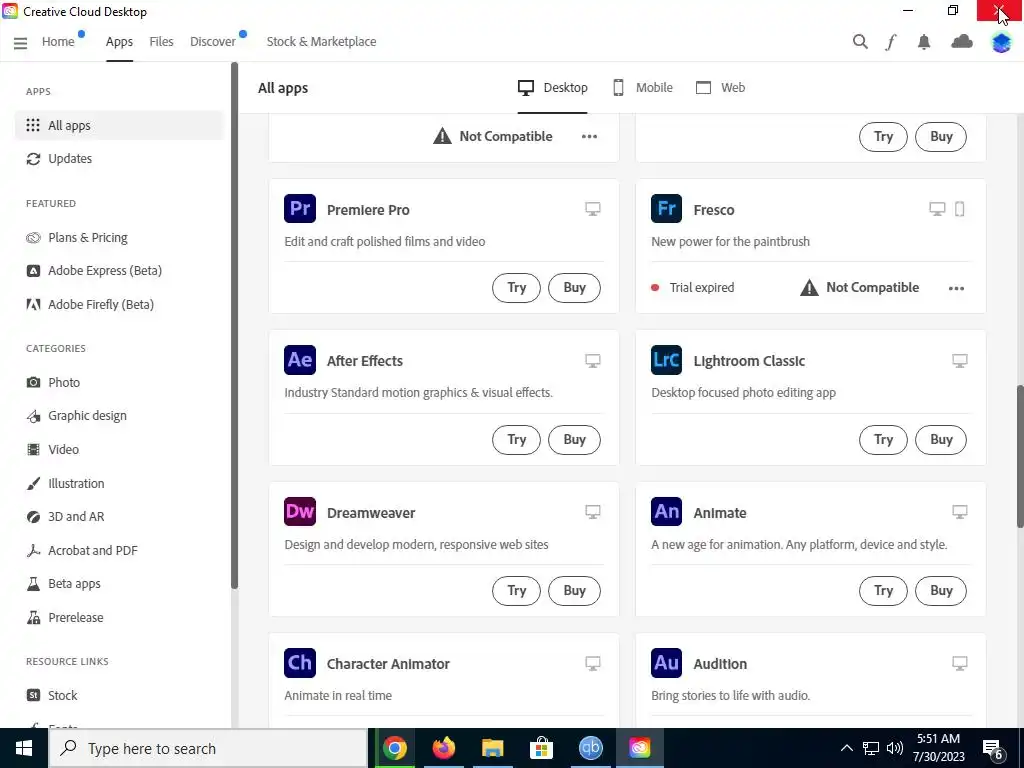
Task: Click the Lightroom Classic app icon
Action: point(666,360)
